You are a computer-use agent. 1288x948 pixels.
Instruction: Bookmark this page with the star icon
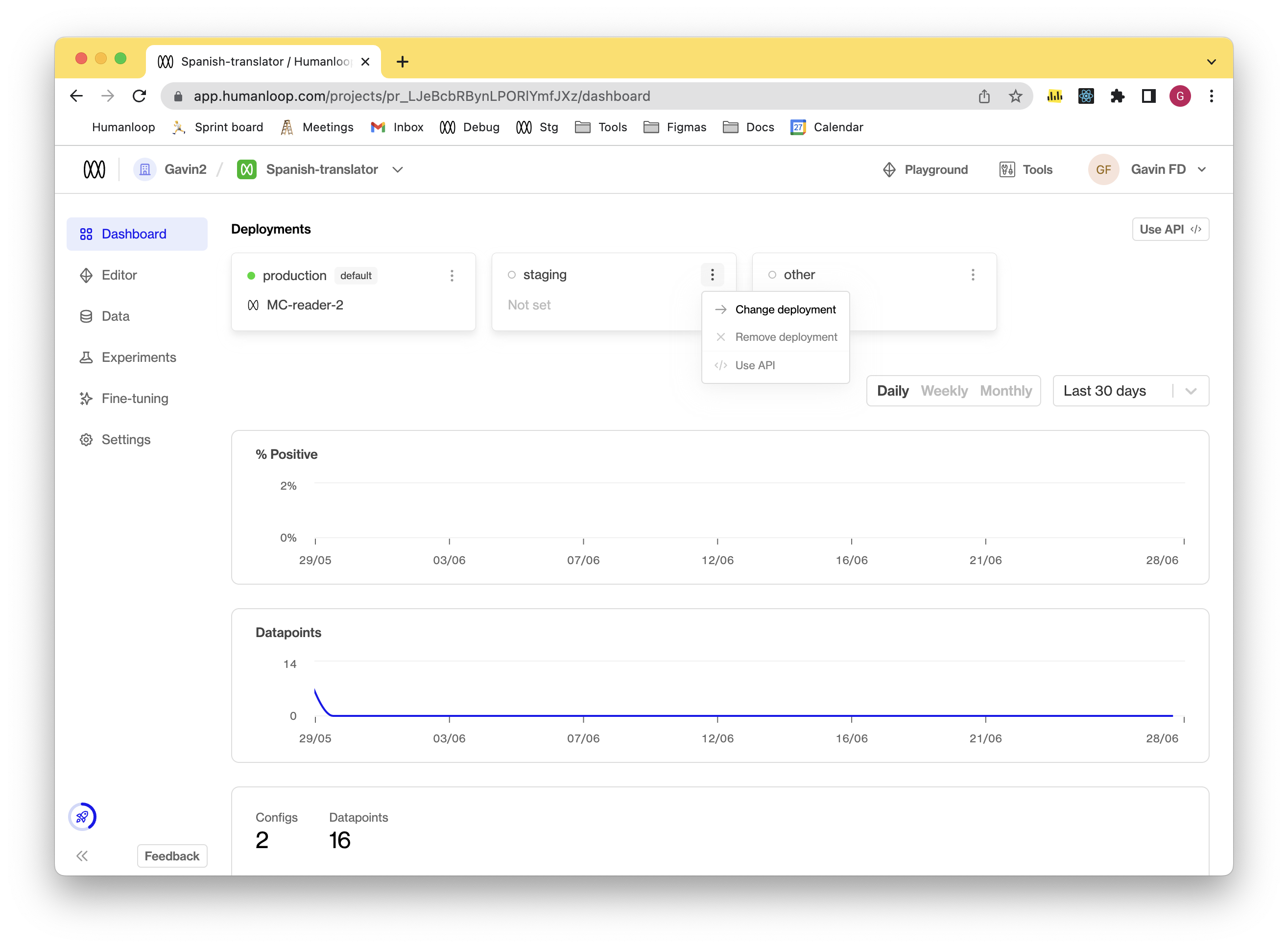point(1015,96)
